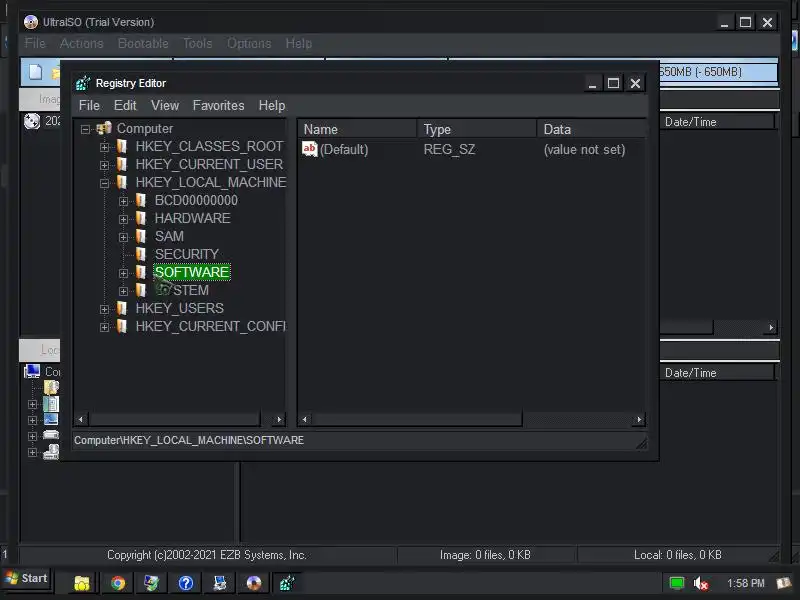Select the Computer icon in UltraISO local tree
The height and width of the screenshot is (600, 800).
[32, 371]
